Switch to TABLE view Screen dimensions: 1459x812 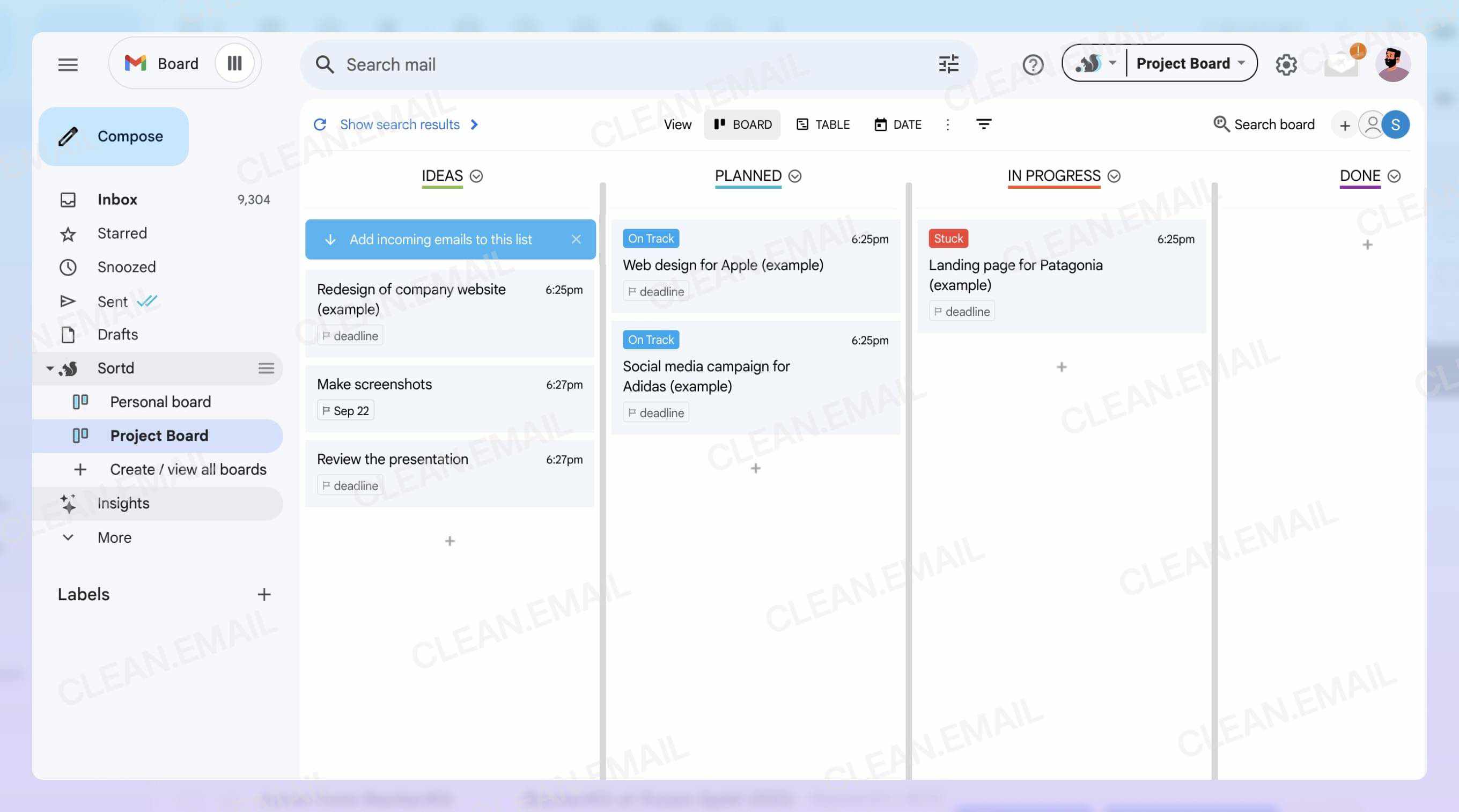(x=823, y=124)
